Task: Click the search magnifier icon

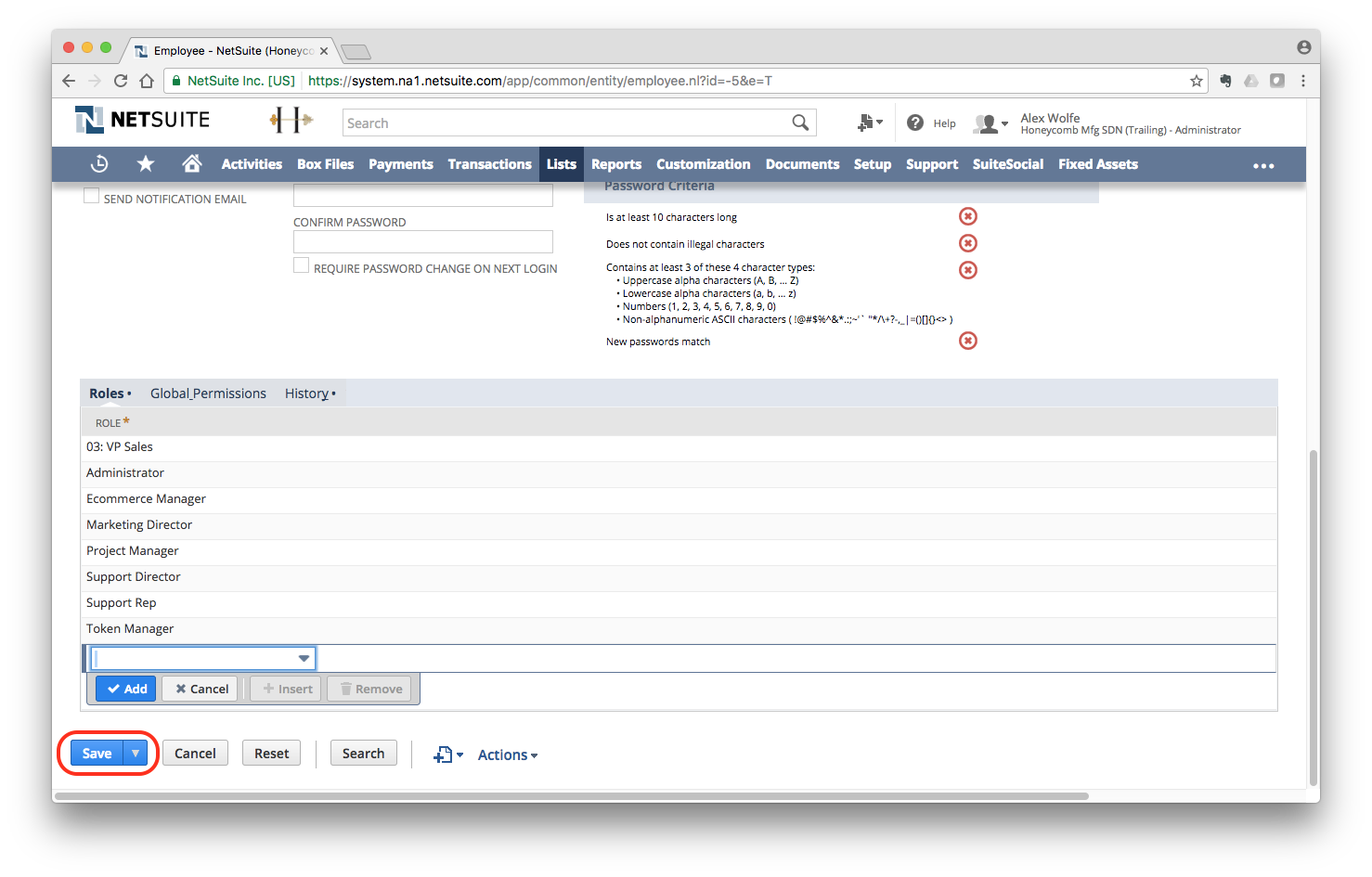Action: click(x=800, y=123)
